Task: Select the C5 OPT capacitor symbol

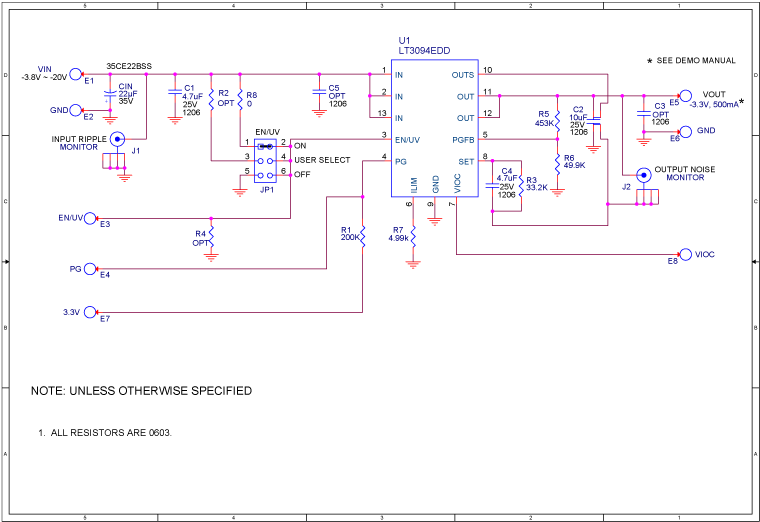Action: point(319,92)
